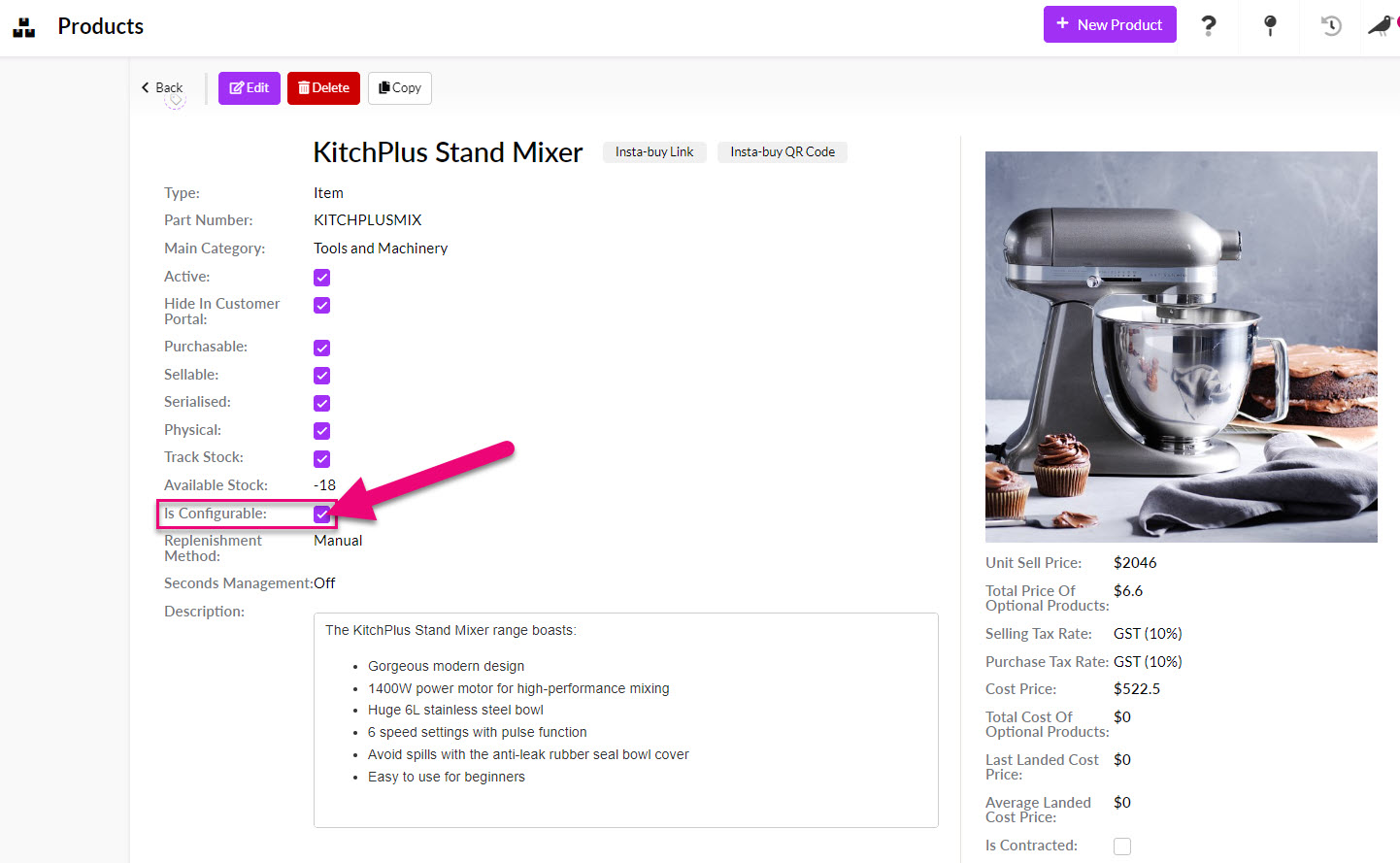Toggle the Purchasable checkbox
This screenshot has width=1400, height=863.
(322, 348)
